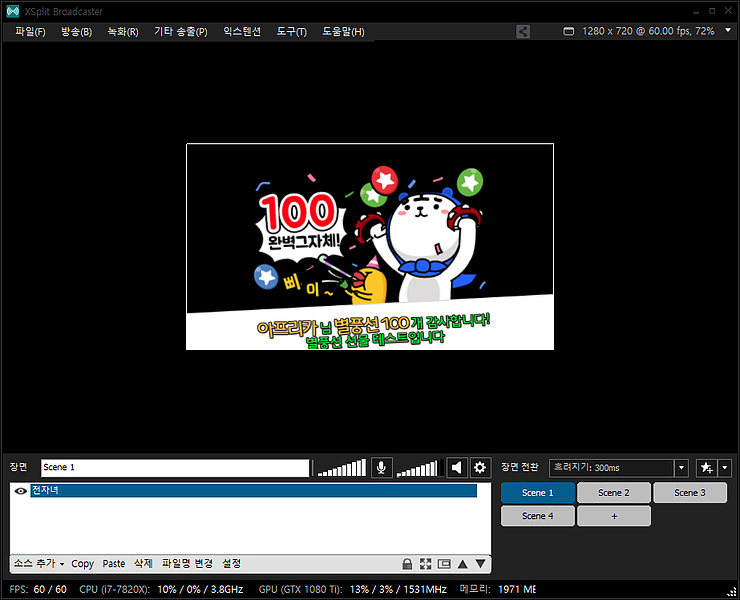Click Paste in the source toolbar
The height and width of the screenshot is (600, 740).
[114, 564]
